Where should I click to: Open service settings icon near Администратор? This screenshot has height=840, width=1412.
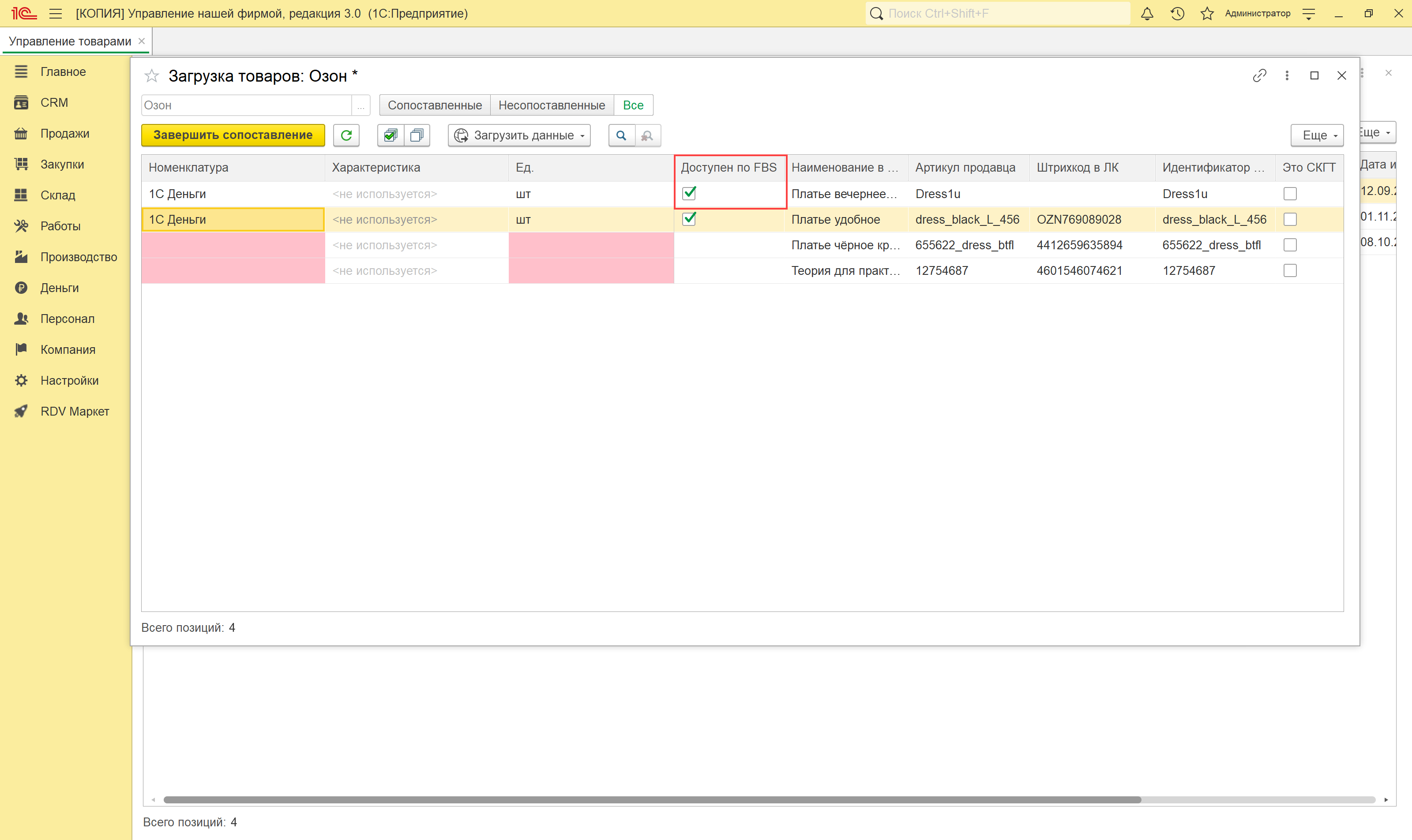click(1308, 14)
